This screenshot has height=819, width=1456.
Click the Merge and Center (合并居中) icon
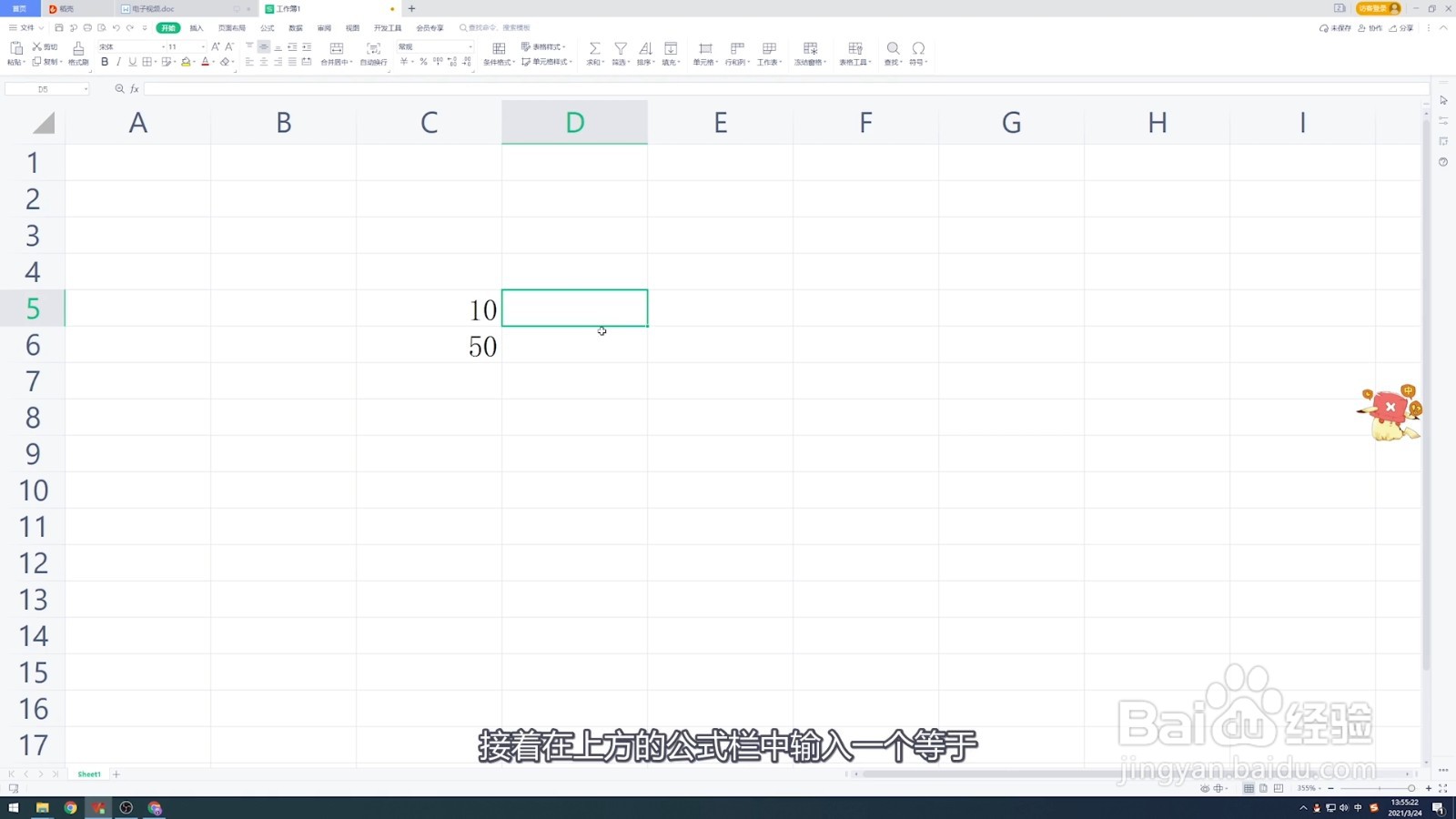point(337,48)
